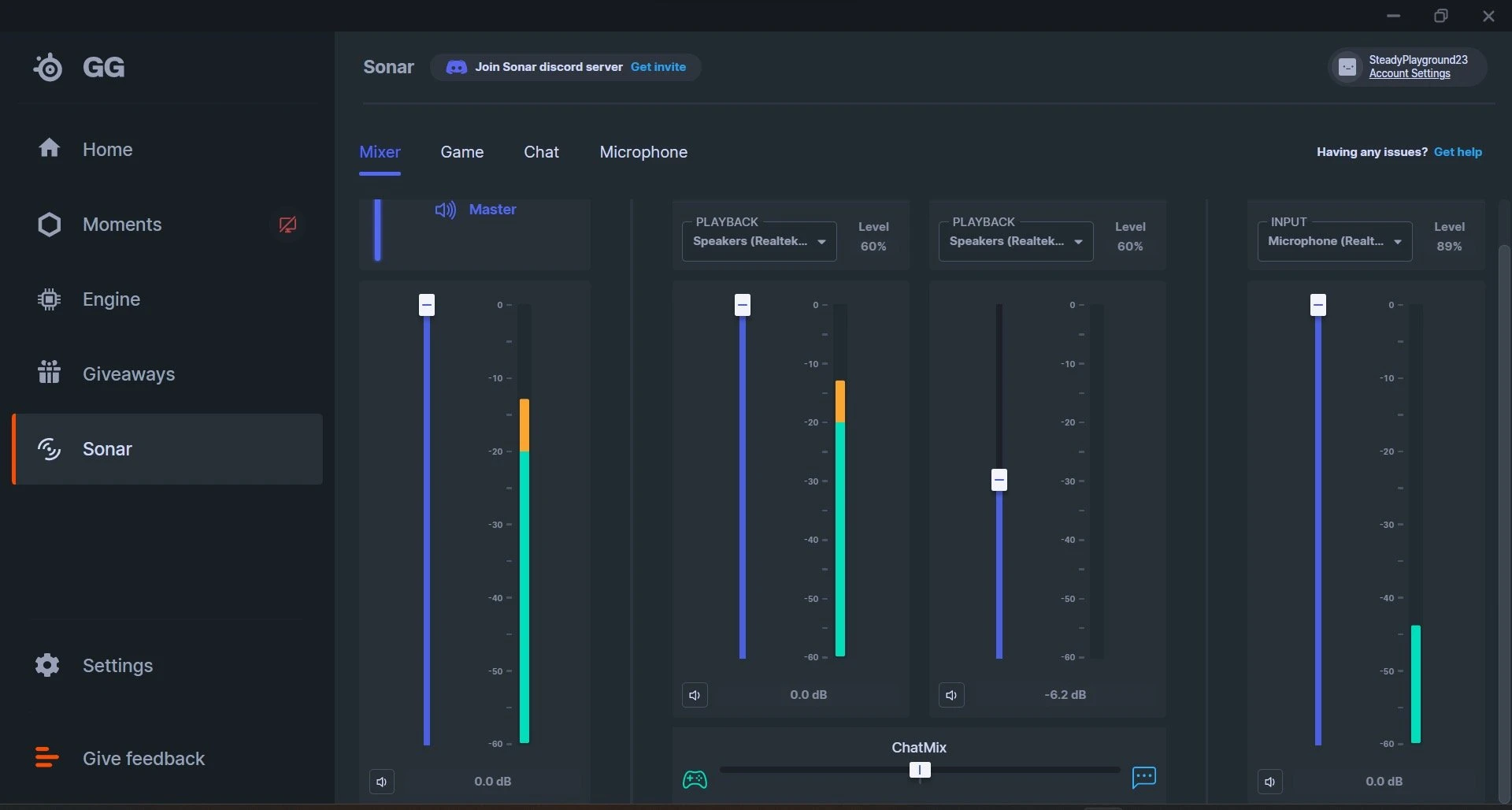Click the Give feedback icon

point(46,757)
